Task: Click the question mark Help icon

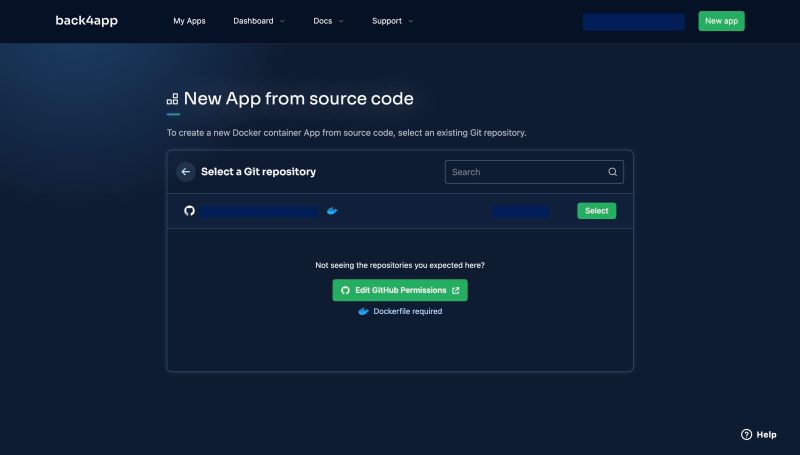Action: point(746,435)
